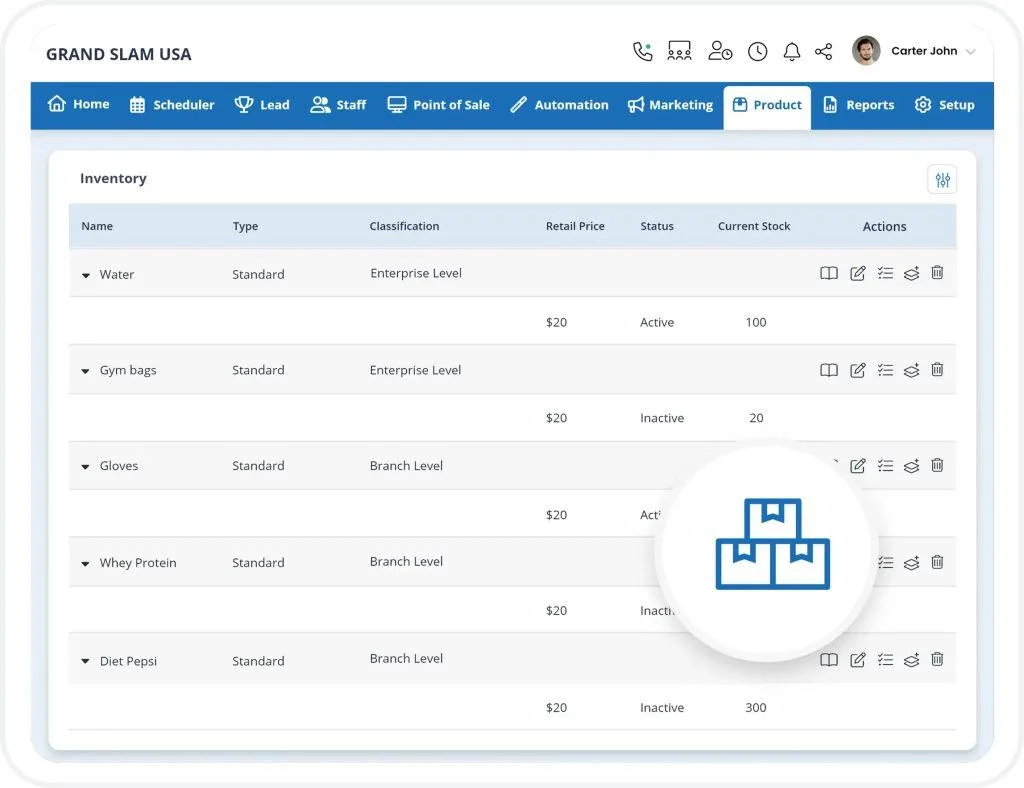Collapse the Whey Protein row

[86, 564]
